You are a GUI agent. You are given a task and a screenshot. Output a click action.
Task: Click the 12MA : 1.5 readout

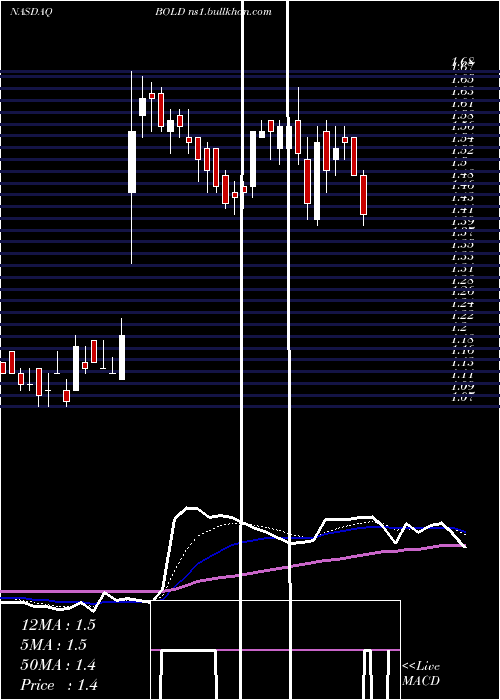tap(58, 625)
